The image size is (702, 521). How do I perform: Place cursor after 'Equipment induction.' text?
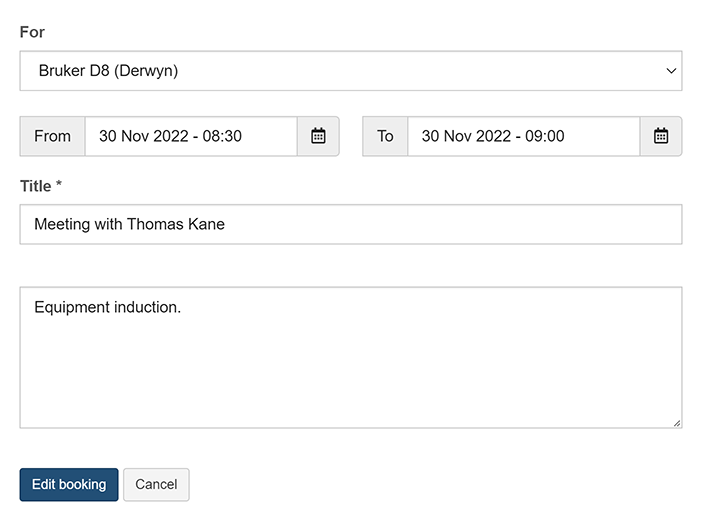click(184, 307)
